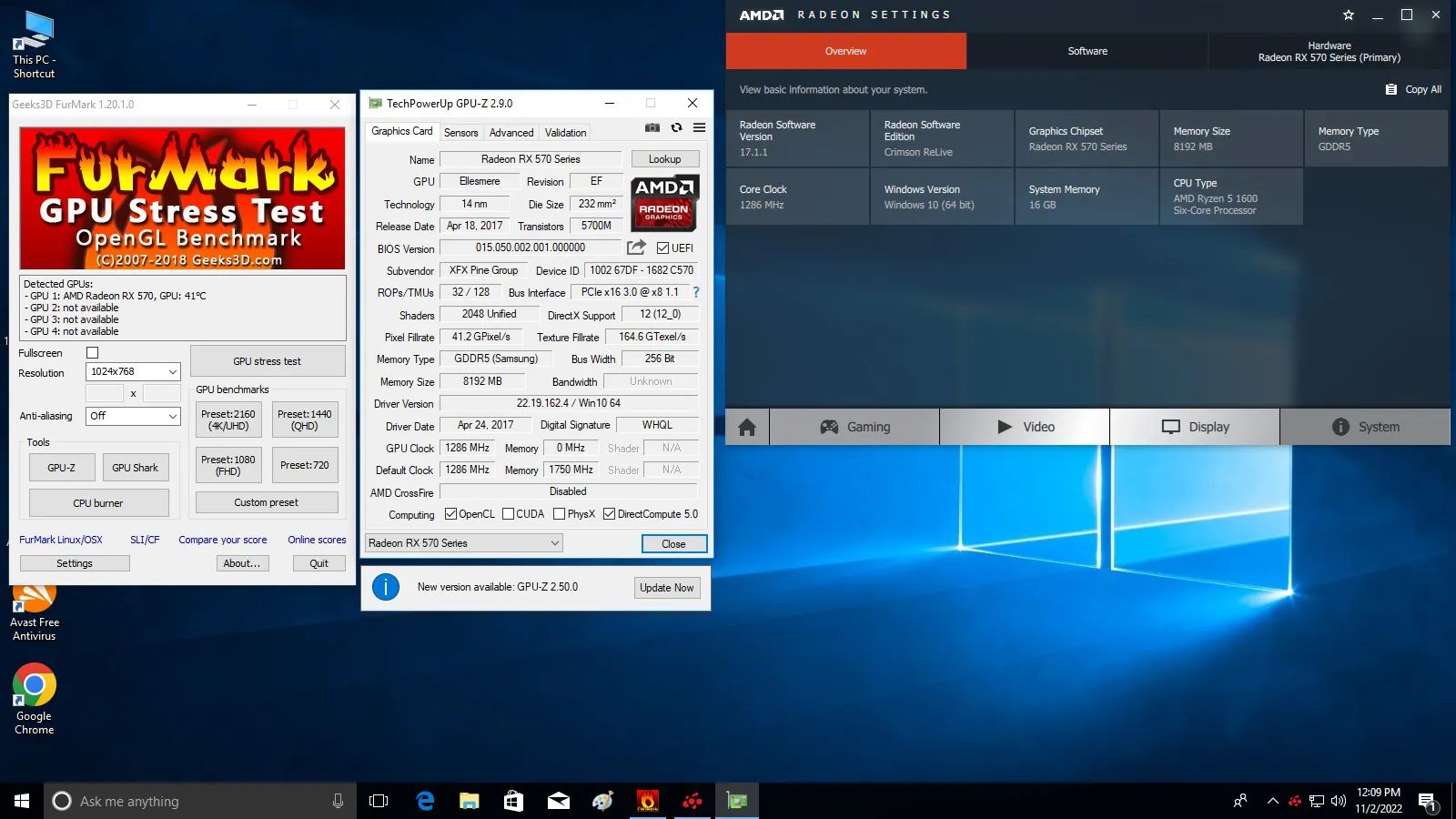This screenshot has height=819, width=1456.
Task: Open the Gaming section in Radeon Settings
Action: (854, 427)
